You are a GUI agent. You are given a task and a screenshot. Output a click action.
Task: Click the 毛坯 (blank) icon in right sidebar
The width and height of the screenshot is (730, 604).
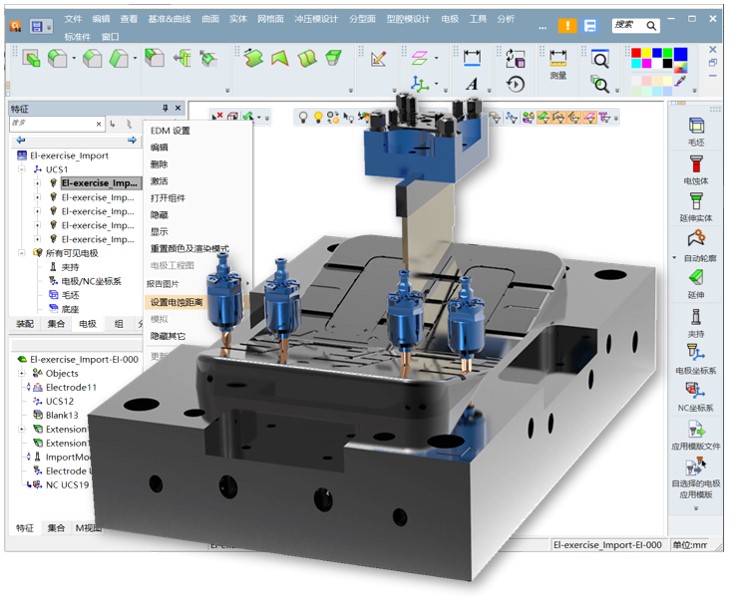click(696, 127)
